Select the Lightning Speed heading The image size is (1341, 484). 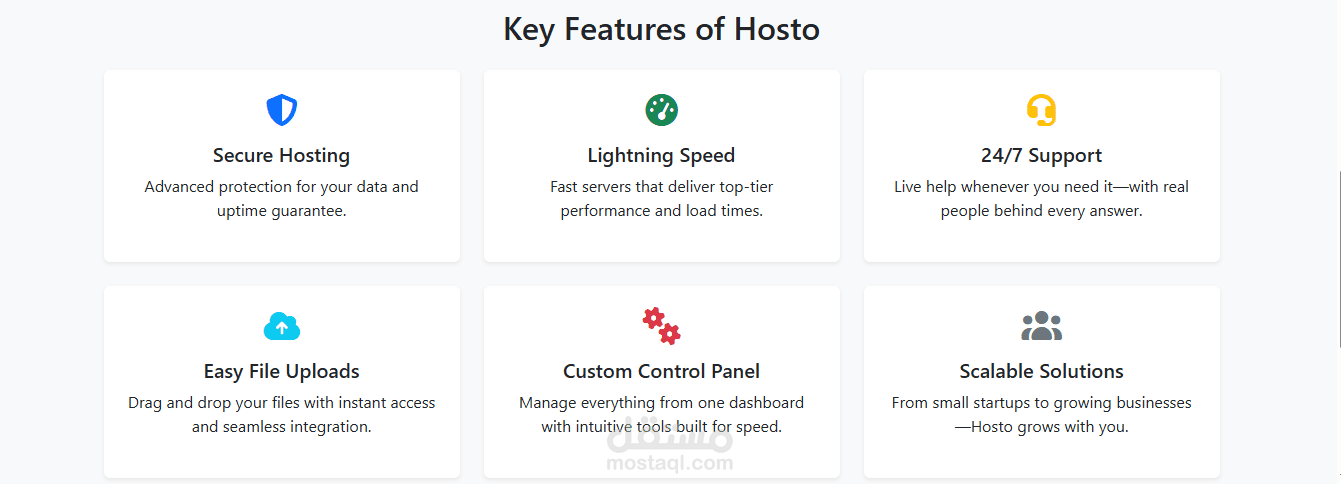pos(662,155)
